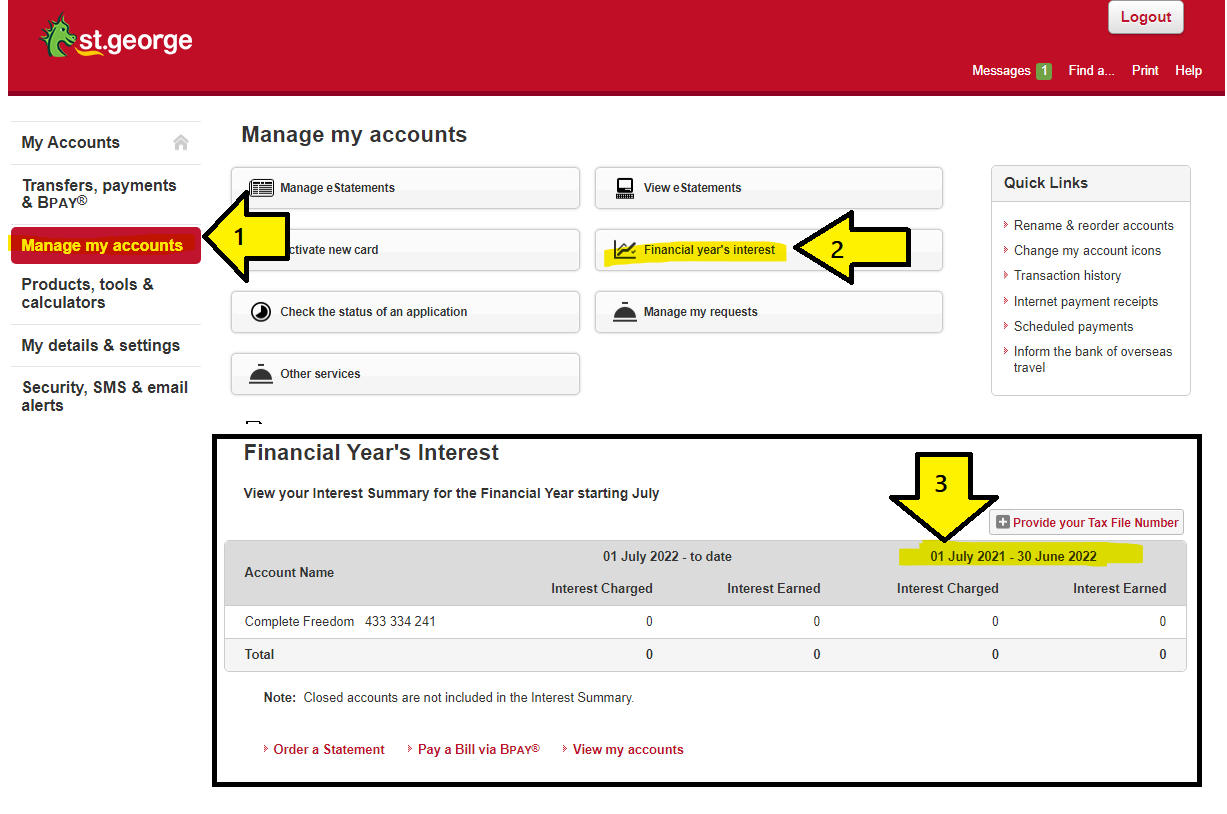This screenshot has height=814, width=1227.
Task: Open Manage my requests tile
Action: click(x=769, y=312)
